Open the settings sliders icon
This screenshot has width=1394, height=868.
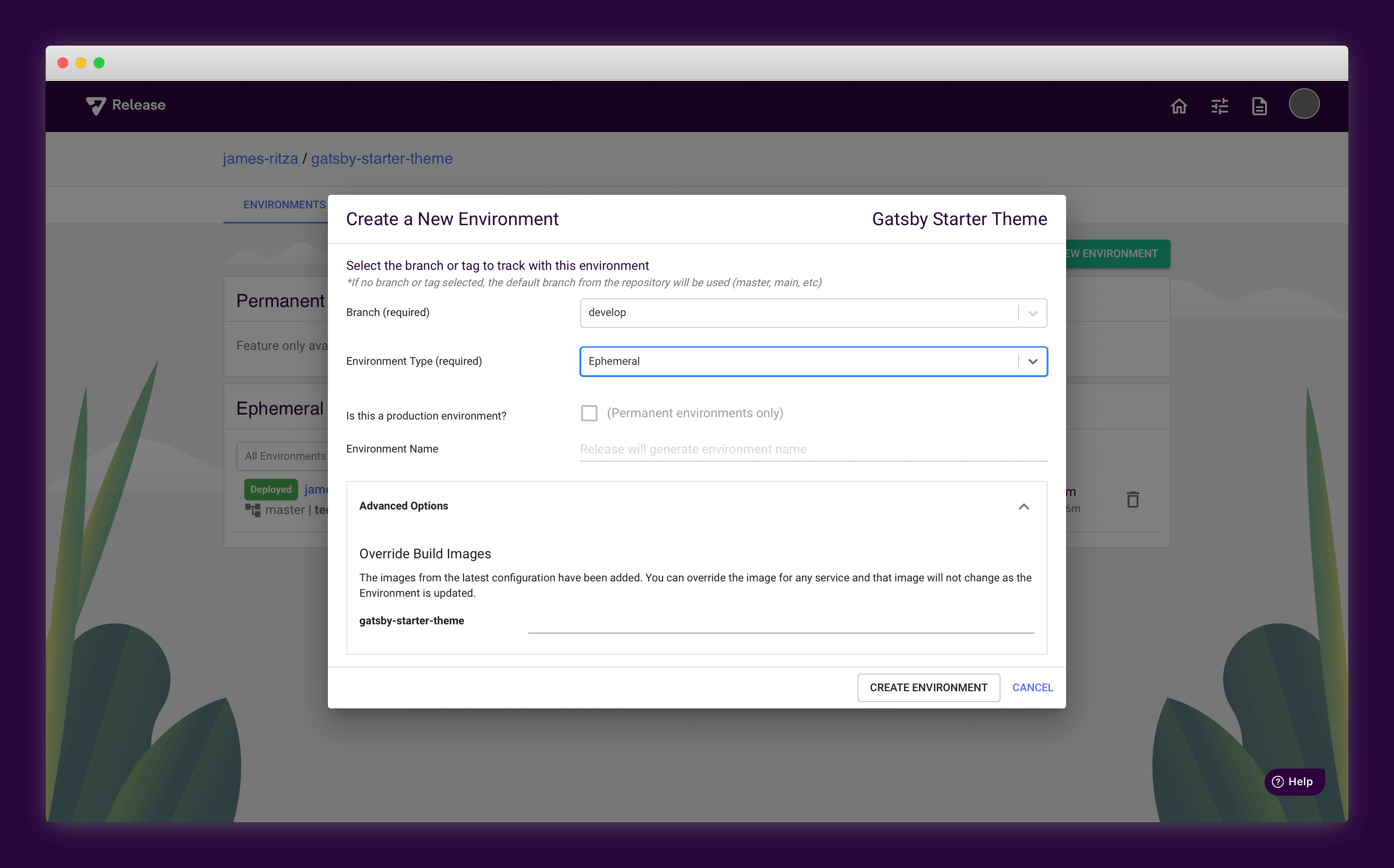point(1219,106)
